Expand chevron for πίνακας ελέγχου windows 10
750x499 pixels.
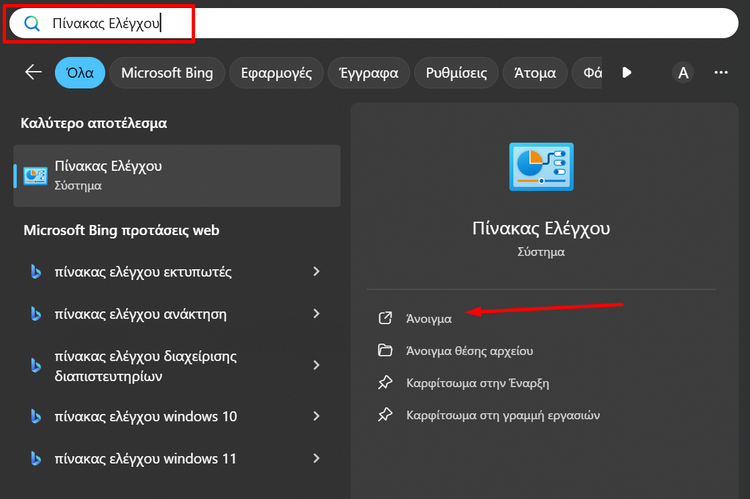tap(316, 416)
